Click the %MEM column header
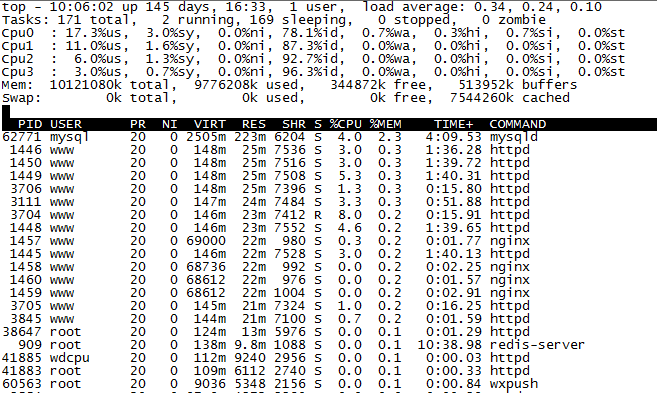This screenshot has width=657, height=393. (385, 124)
